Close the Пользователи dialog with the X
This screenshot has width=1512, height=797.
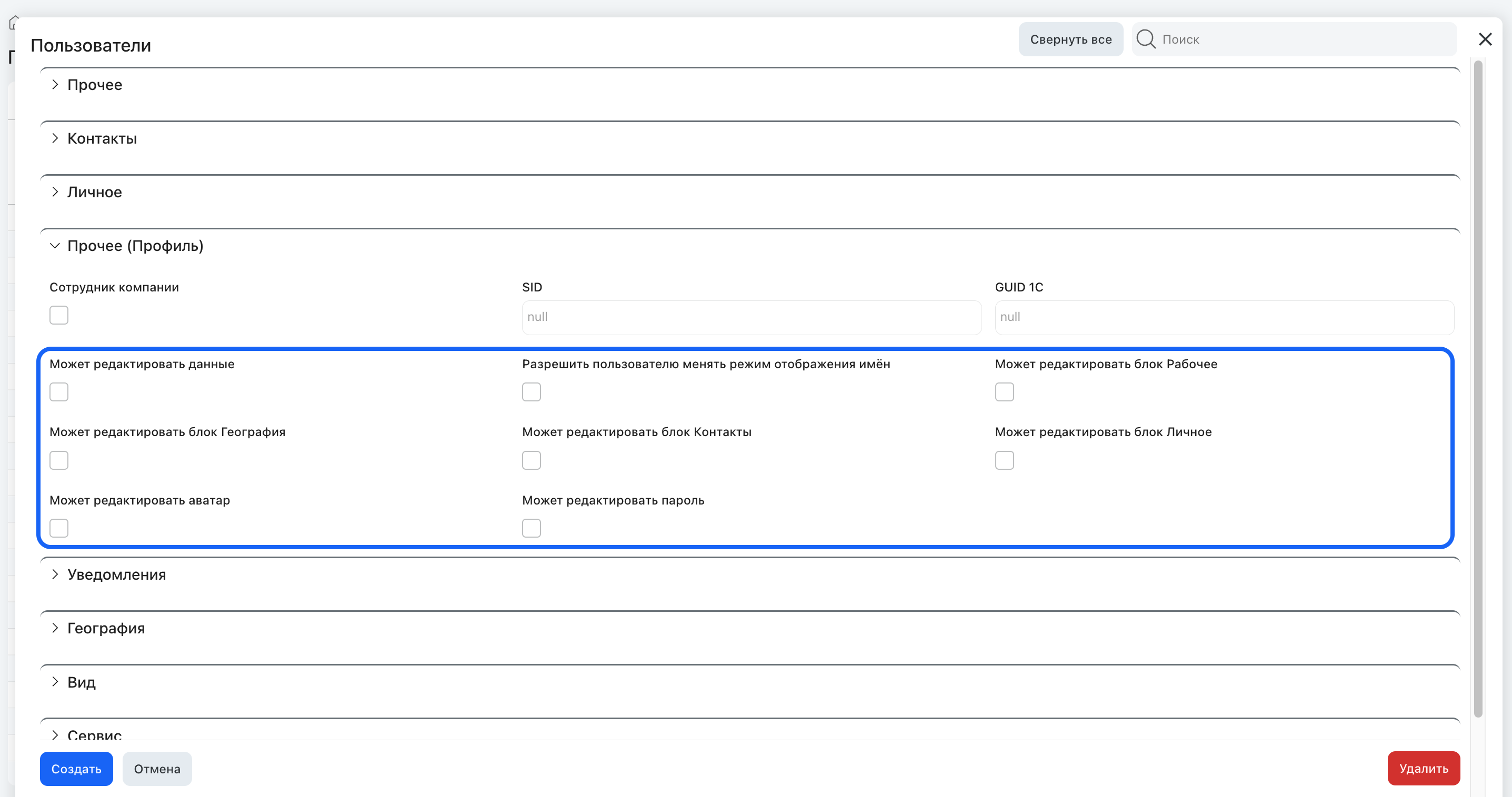(1485, 39)
